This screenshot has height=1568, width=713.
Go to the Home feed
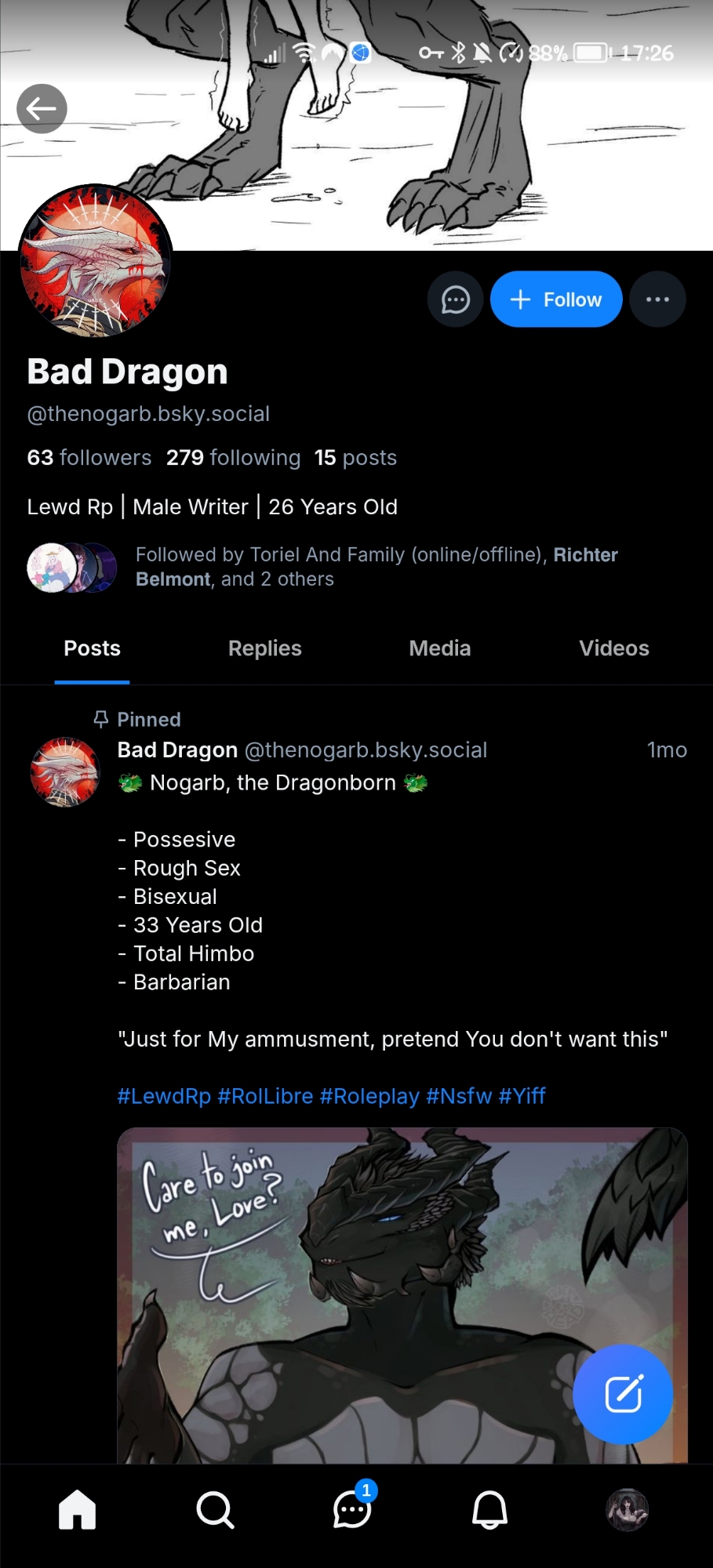point(78,1509)
